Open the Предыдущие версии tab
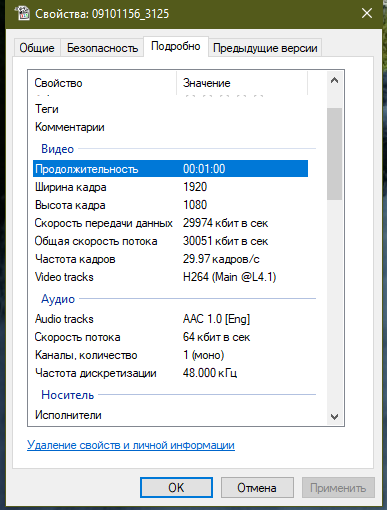Viewport: 387px width, 510px height. [265, 48]
